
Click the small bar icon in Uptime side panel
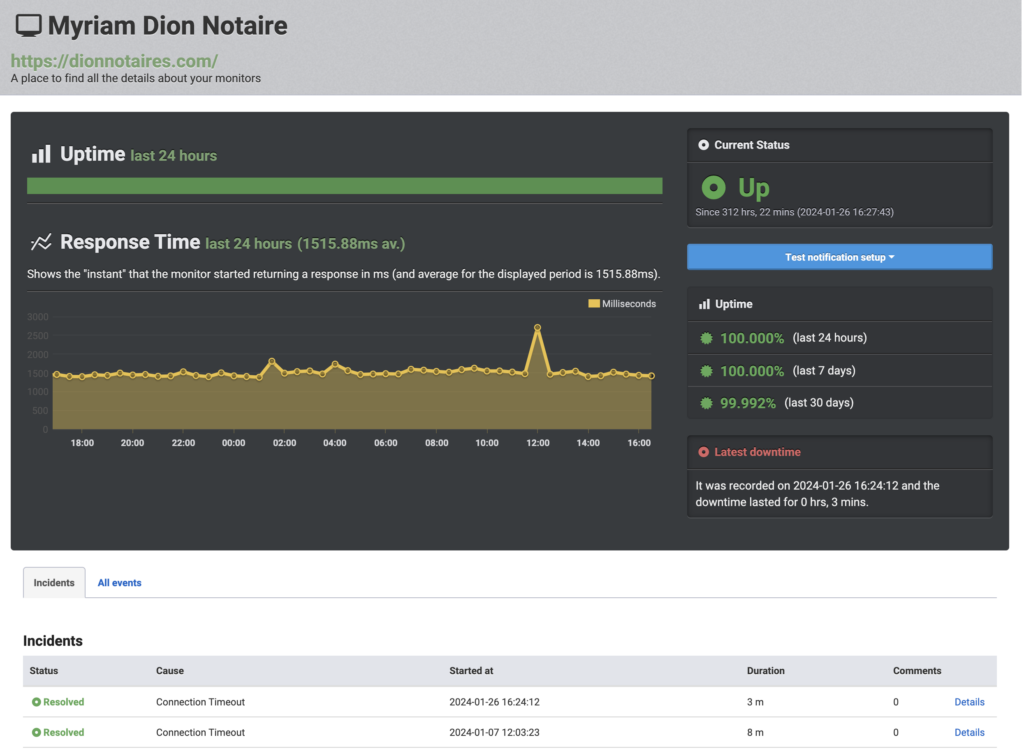pyautogui.click(x=704, y=304)
